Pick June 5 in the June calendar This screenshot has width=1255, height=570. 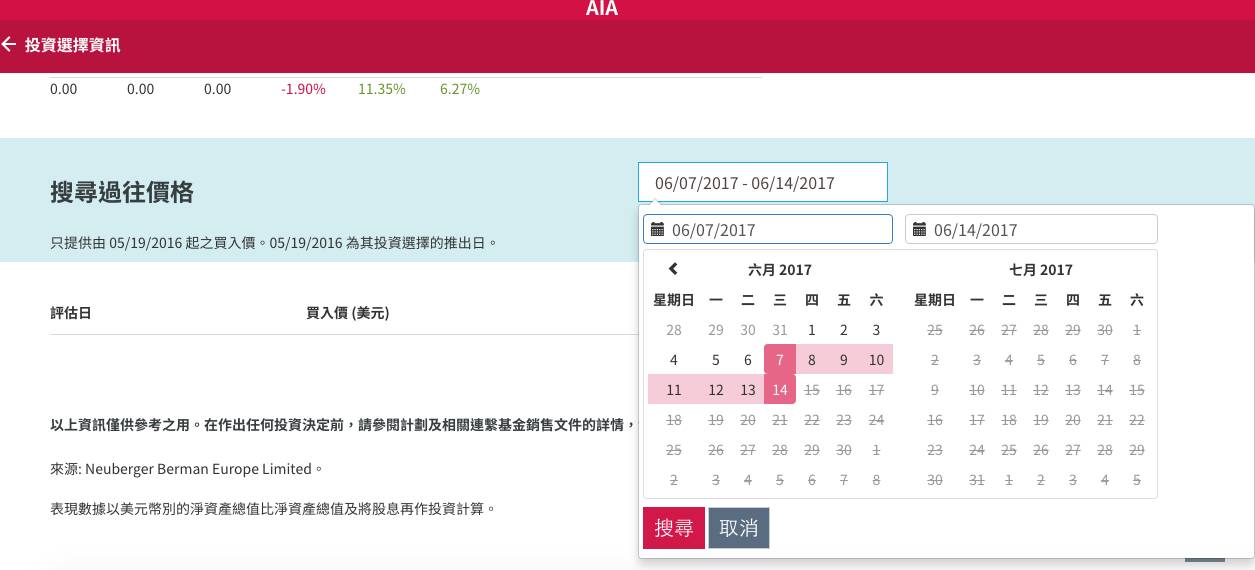[x=716, y=360]
